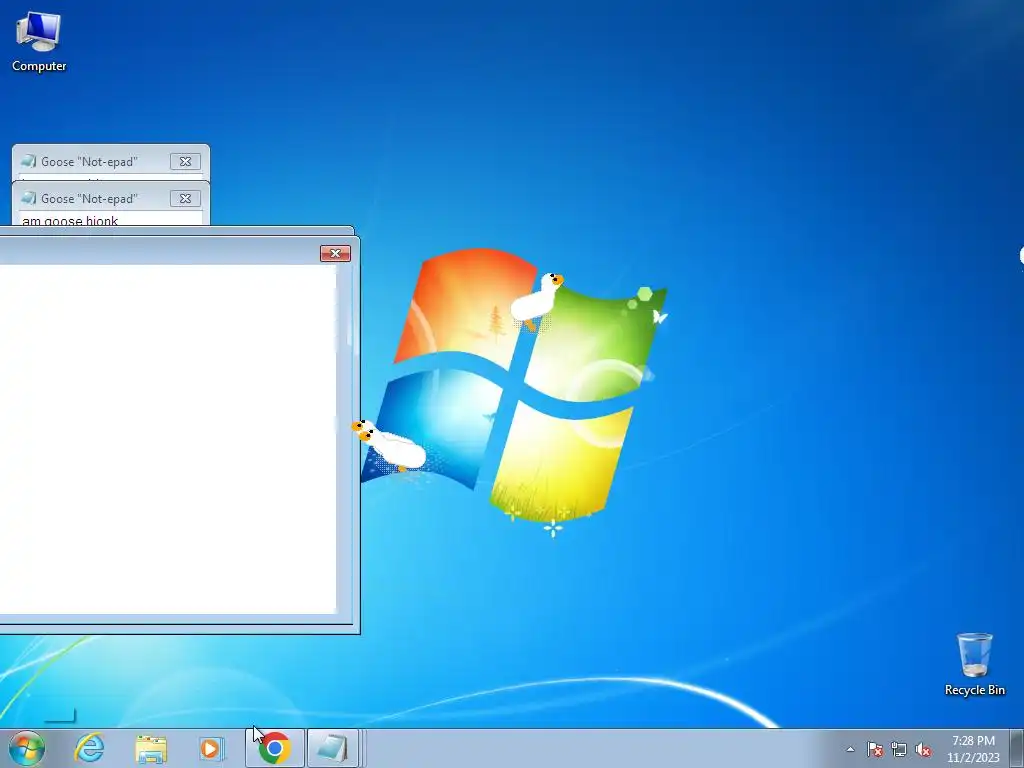Open Windows Explorer folder on taskbar
Image resolution: width=1024 pixels, height=768 pixels.
point(151,748)
